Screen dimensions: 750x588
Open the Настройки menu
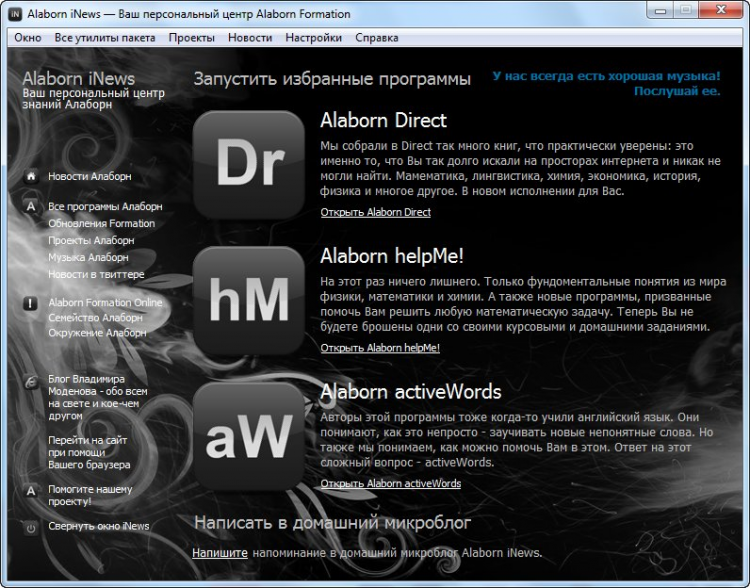(313, 38)
